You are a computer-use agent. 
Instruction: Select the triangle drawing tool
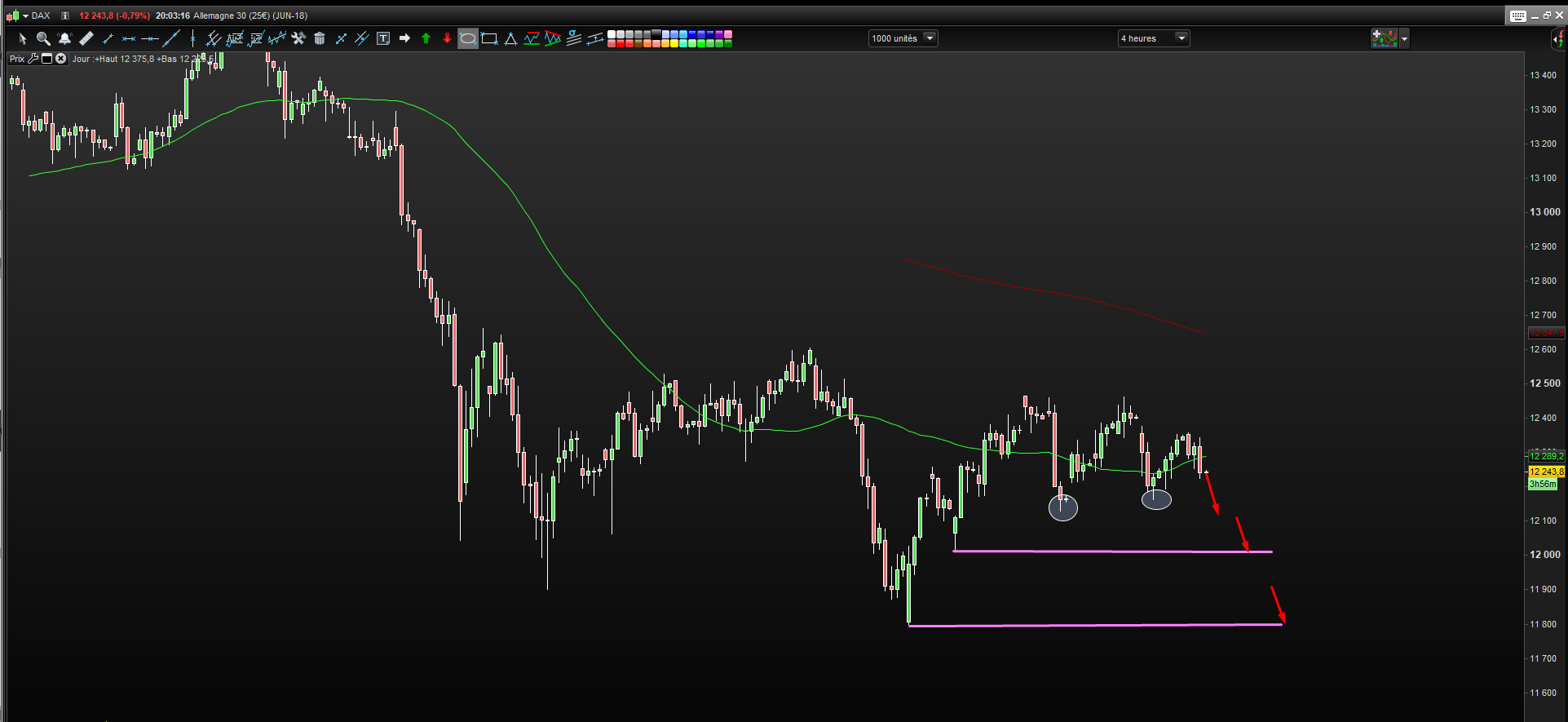510,38
